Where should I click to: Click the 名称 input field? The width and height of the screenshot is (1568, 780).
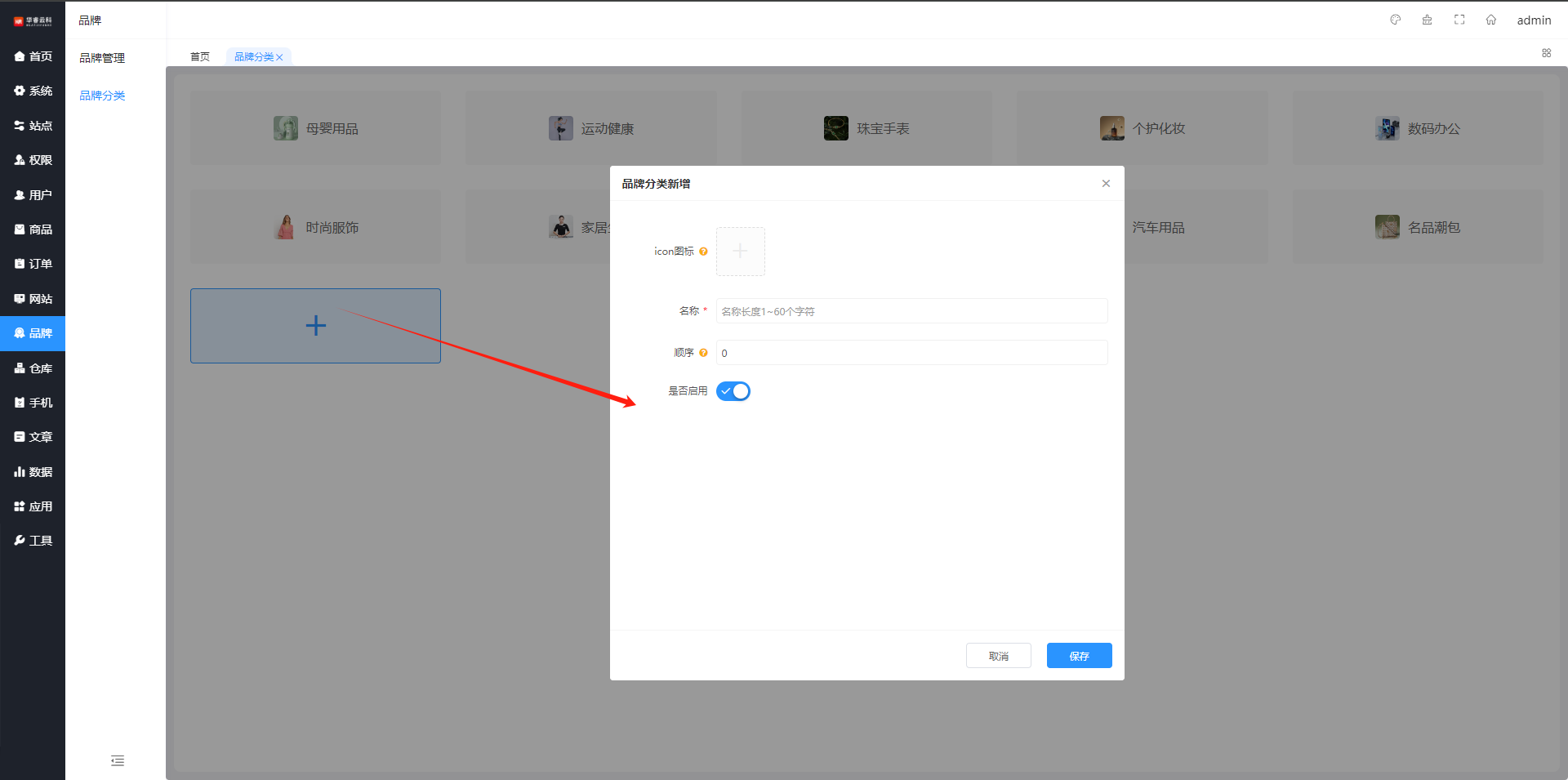coord(911,311)
